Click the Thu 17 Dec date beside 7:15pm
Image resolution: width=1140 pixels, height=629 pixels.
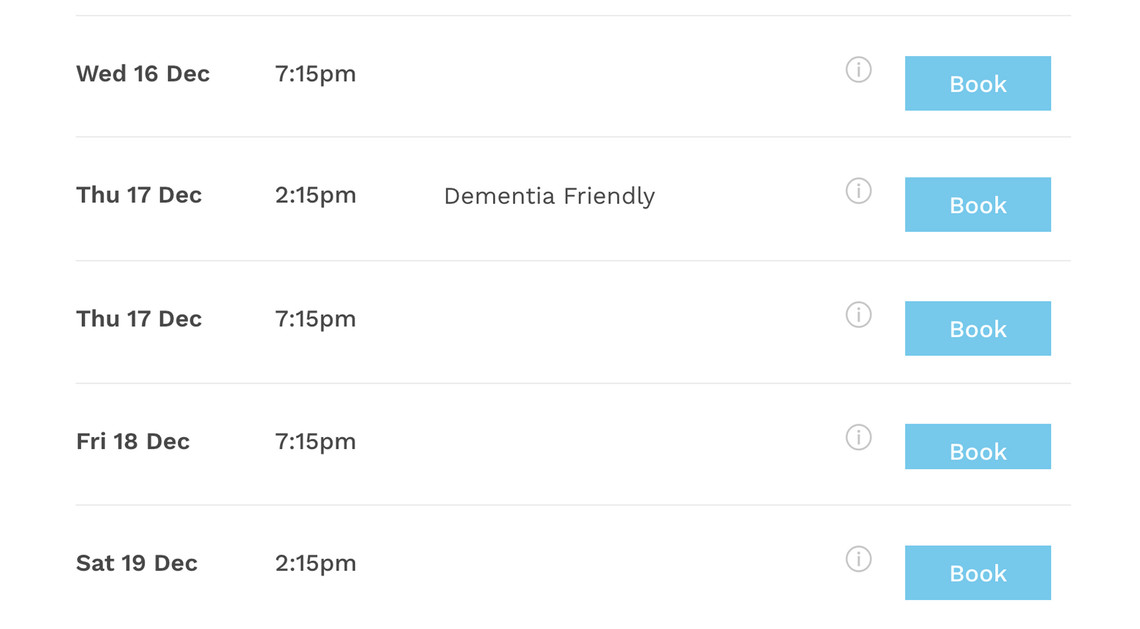(139, 318)
